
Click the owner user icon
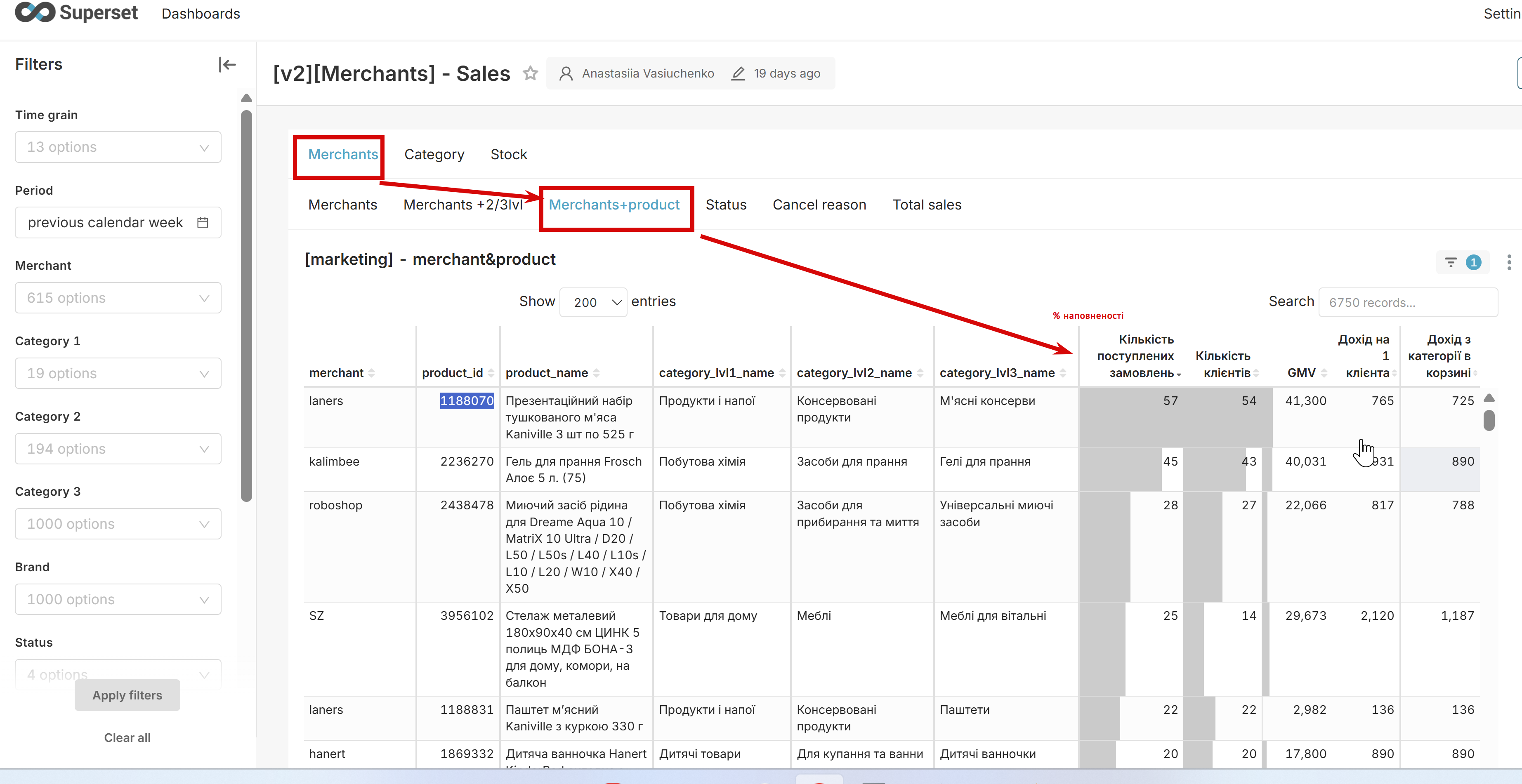point(565,73)
